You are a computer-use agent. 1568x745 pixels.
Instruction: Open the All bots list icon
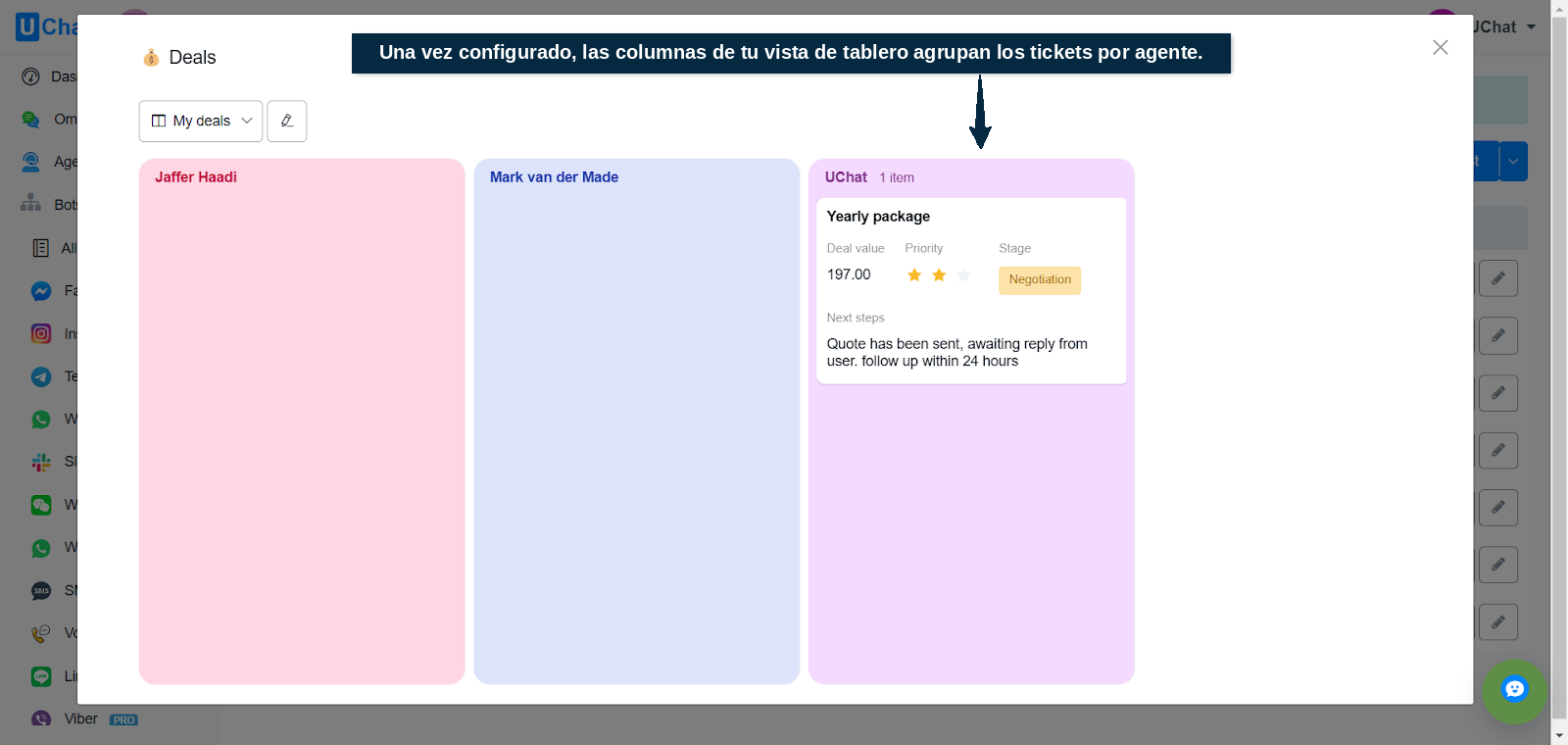point(41,248)
